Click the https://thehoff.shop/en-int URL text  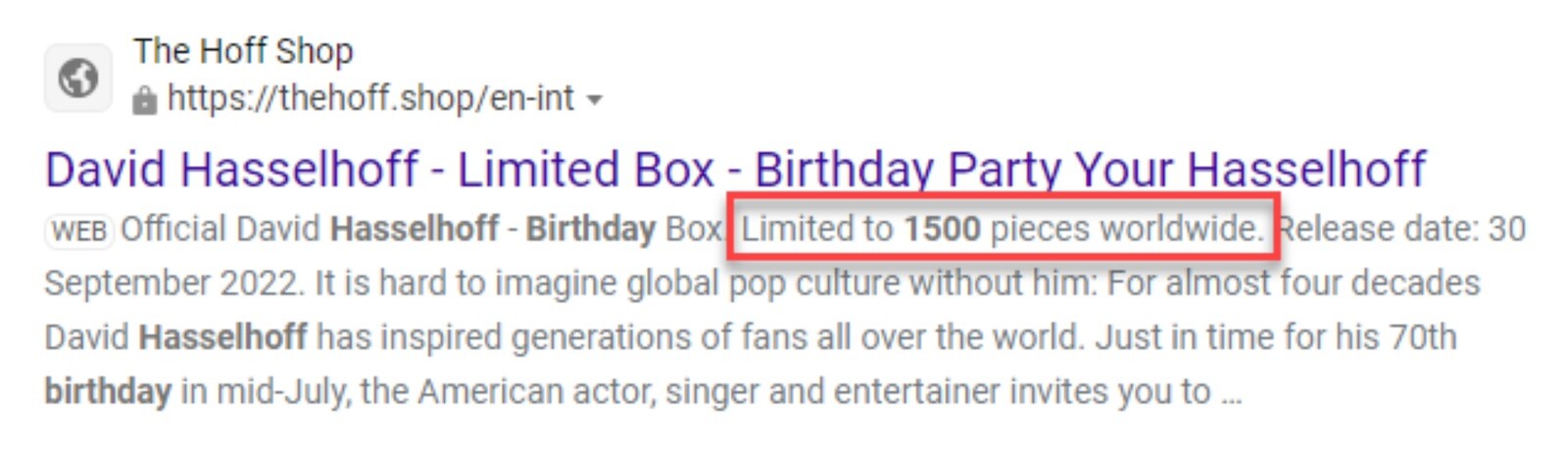370,98
